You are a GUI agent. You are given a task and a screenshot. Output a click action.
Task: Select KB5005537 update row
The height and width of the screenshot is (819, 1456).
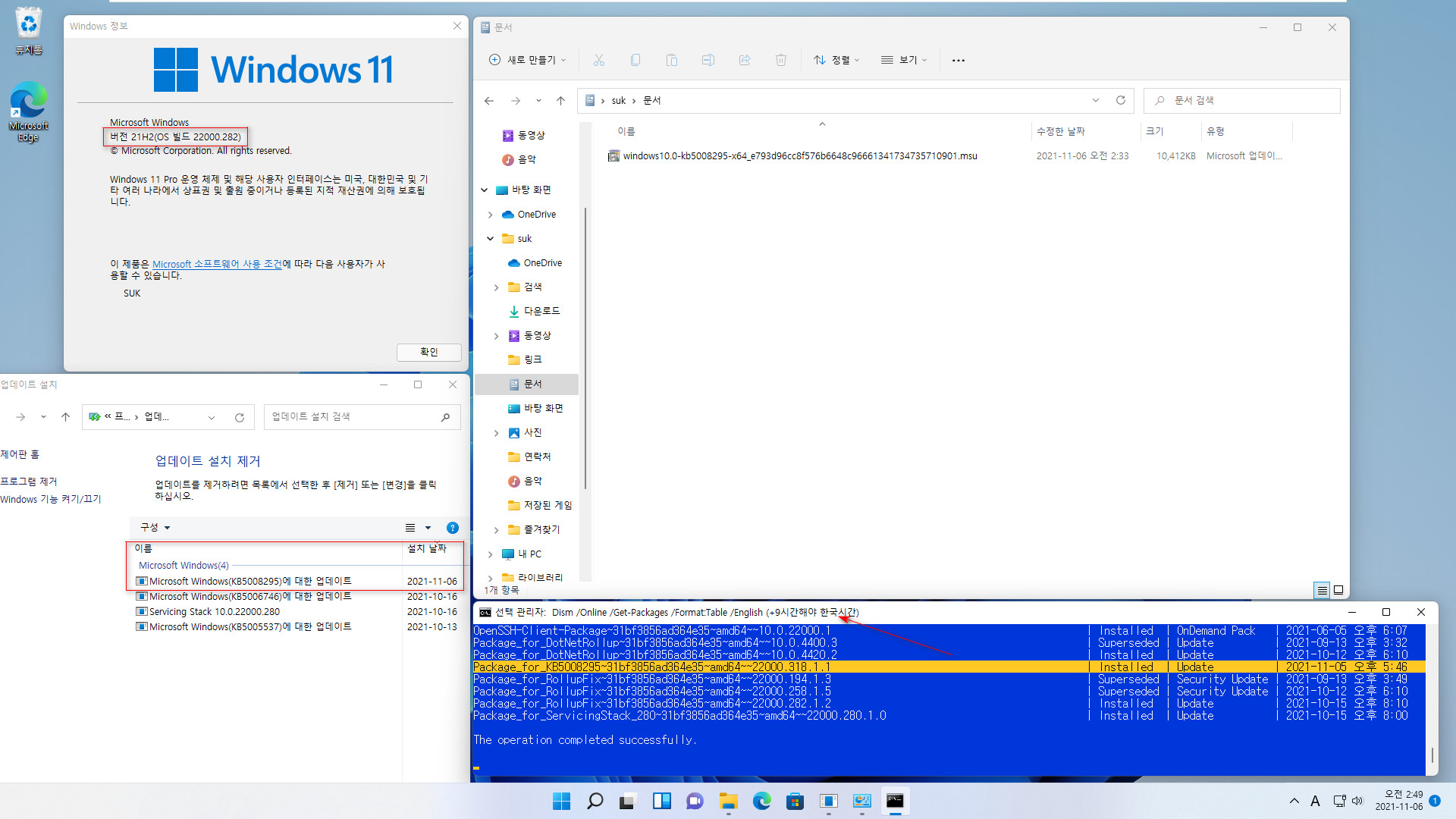(x=296, y=627)
